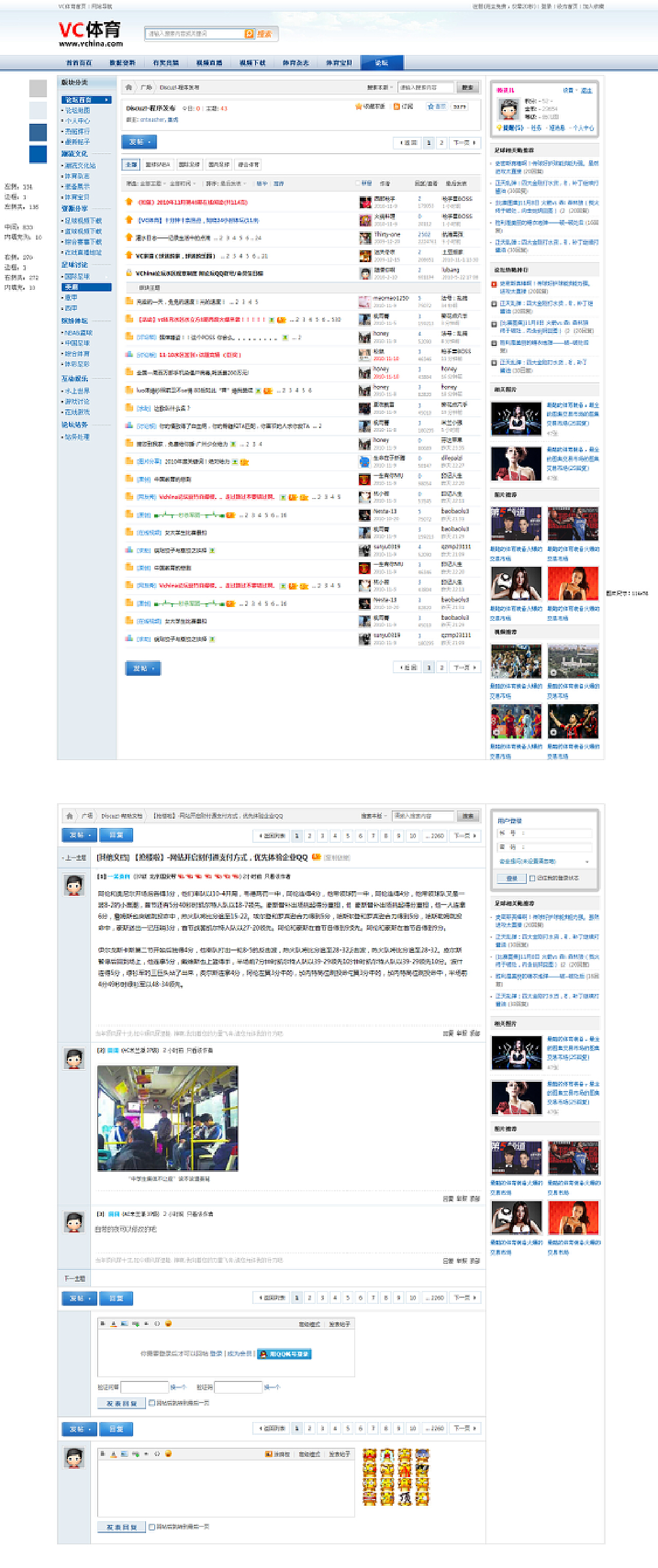Open the 全部时间 filter dropdown
The width and height of the screenshot is (658, 1568).
tap(182, 183)
